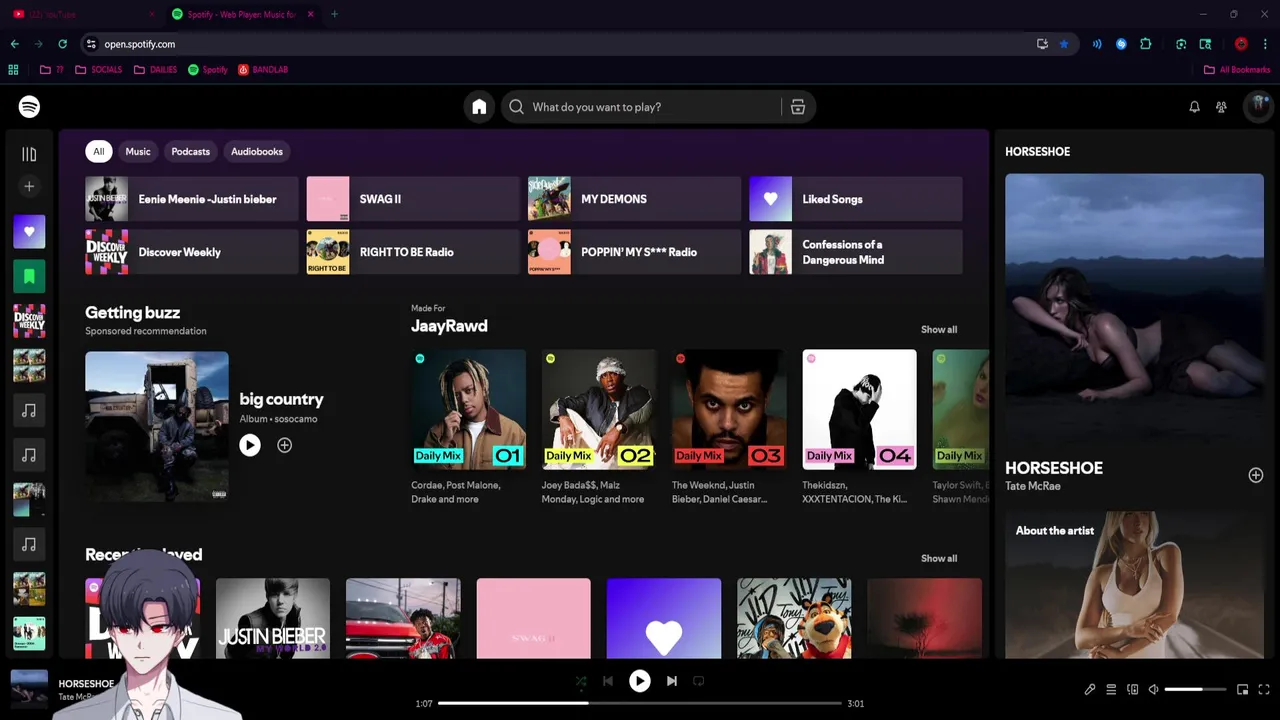This screenshot has width=1280, height=720.
Task: Open Friend Activity people icon
Action: coord(1221,107)
